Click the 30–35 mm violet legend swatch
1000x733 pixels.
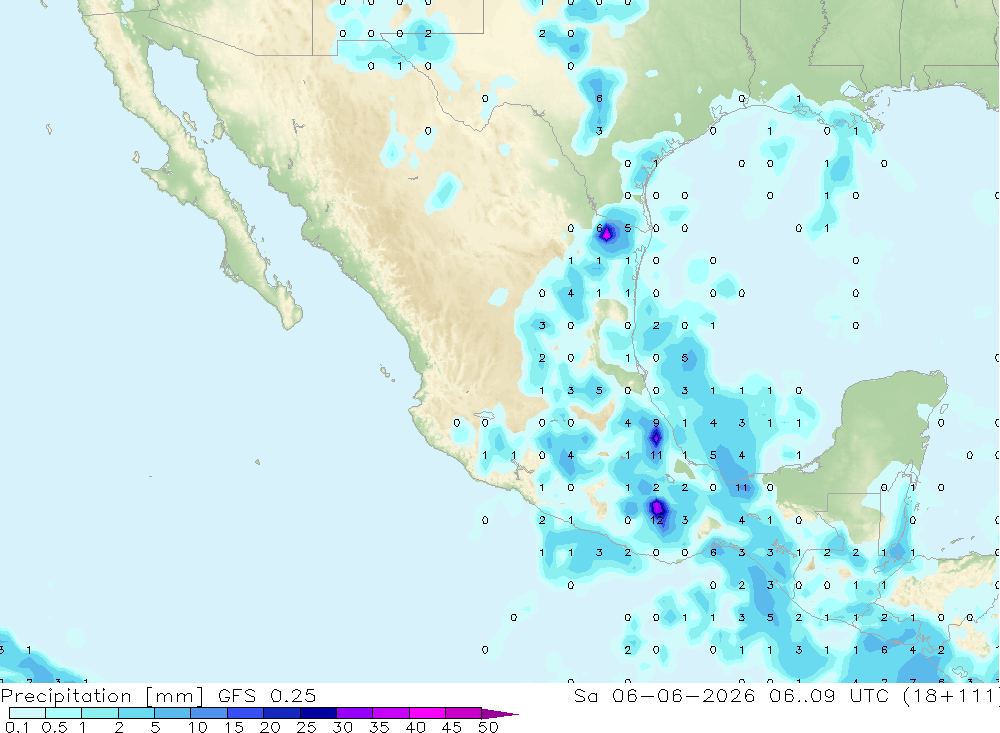click(x=355, y=713)
